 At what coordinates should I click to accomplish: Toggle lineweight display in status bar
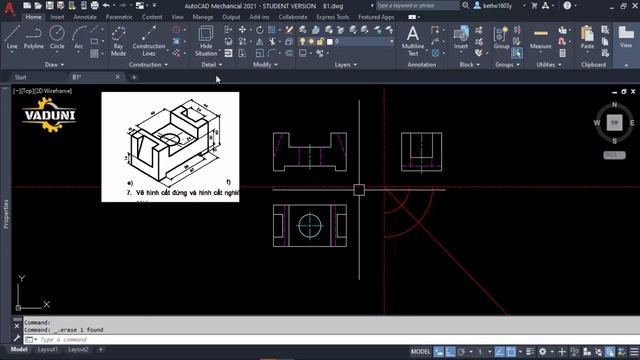pos(530,351)
